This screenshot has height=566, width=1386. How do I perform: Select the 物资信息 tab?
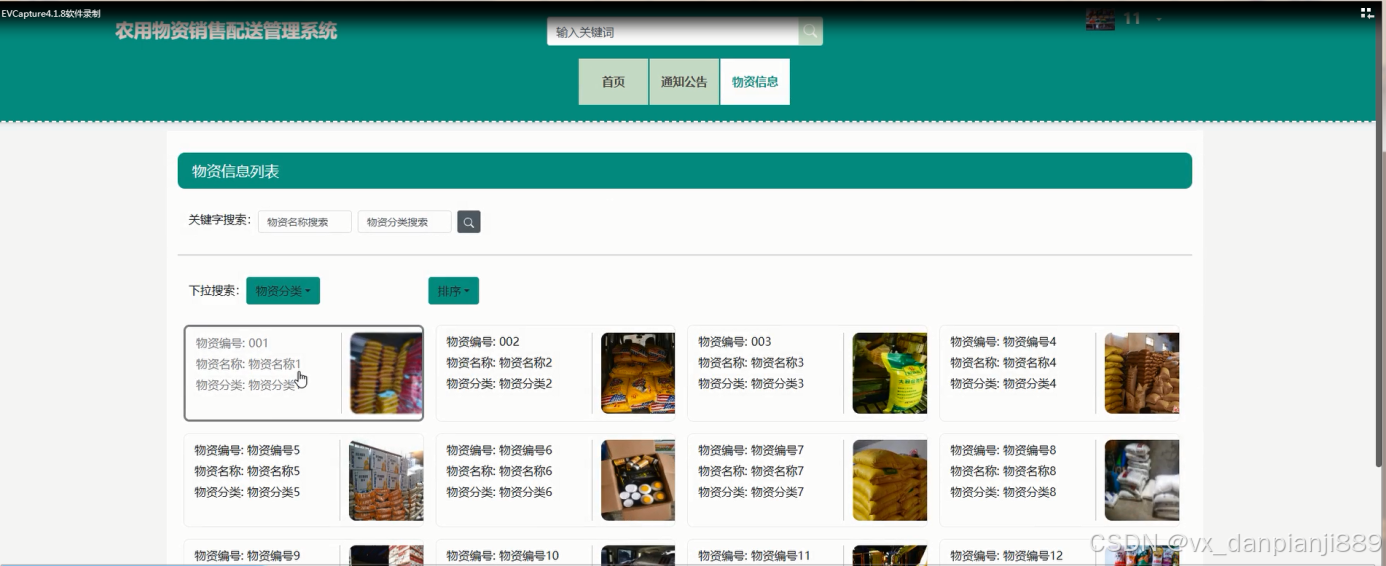pyautogui.click(x=755, y=82)
